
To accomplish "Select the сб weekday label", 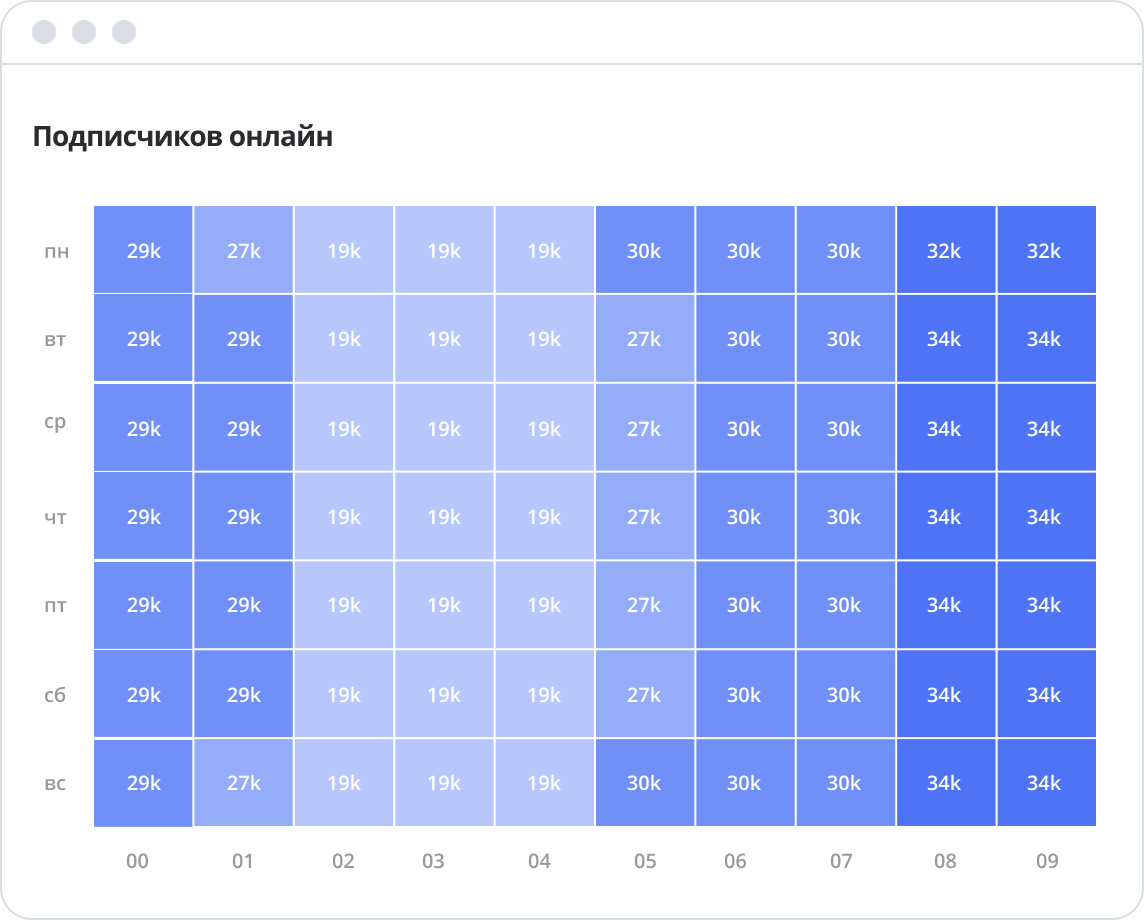I will coord(56,695).
